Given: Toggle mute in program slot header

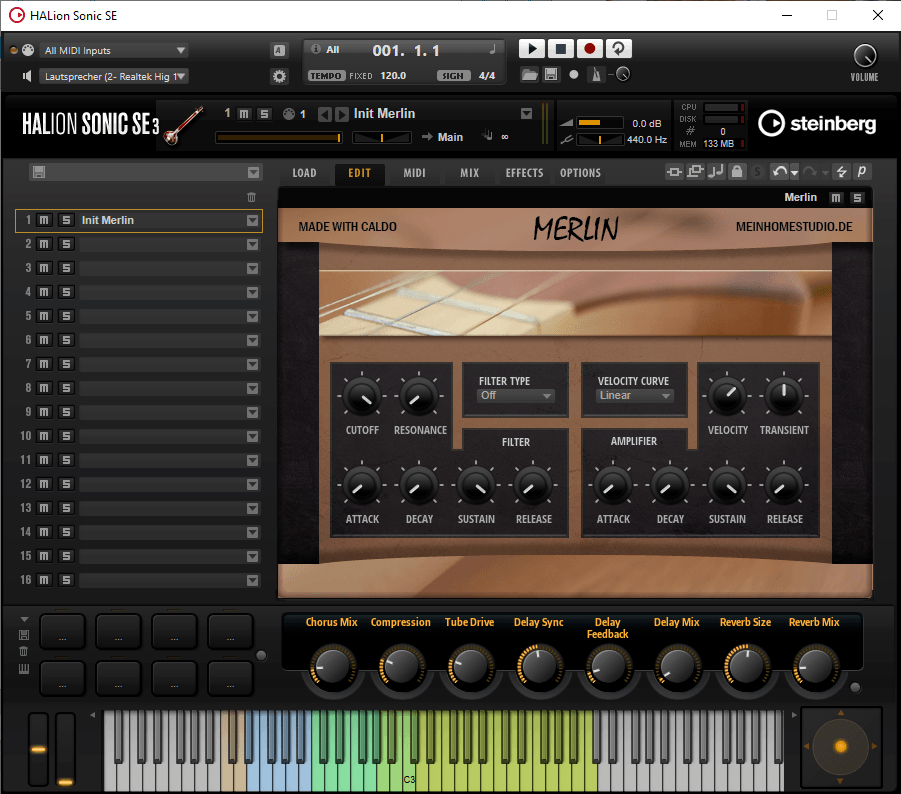Looking at the screenshot, I should 244,114.
